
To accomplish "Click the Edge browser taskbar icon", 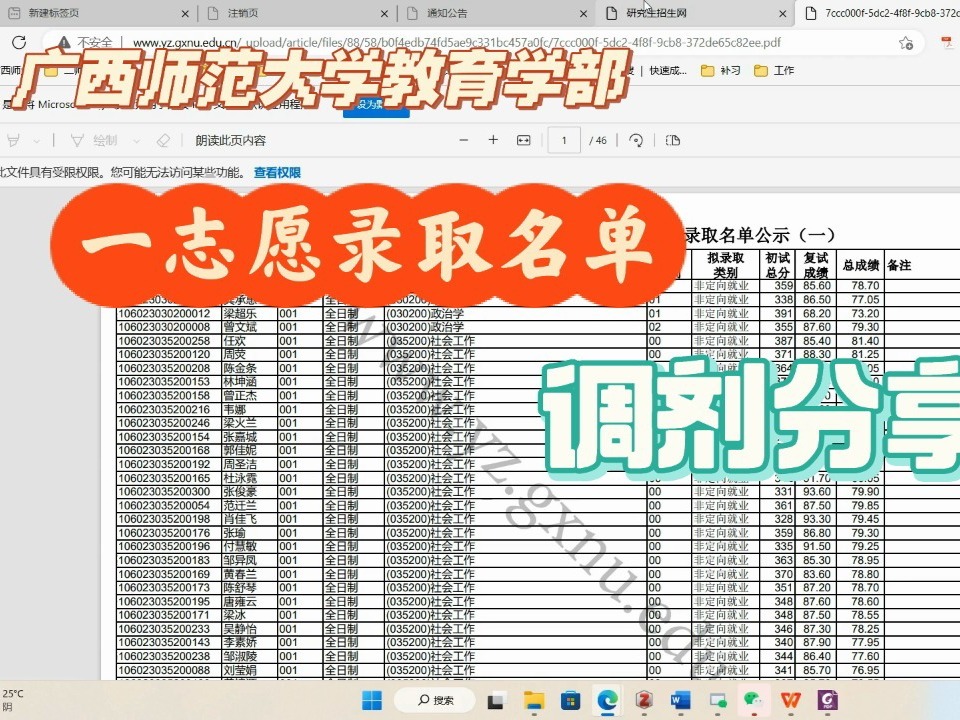I will coord(607,700).
